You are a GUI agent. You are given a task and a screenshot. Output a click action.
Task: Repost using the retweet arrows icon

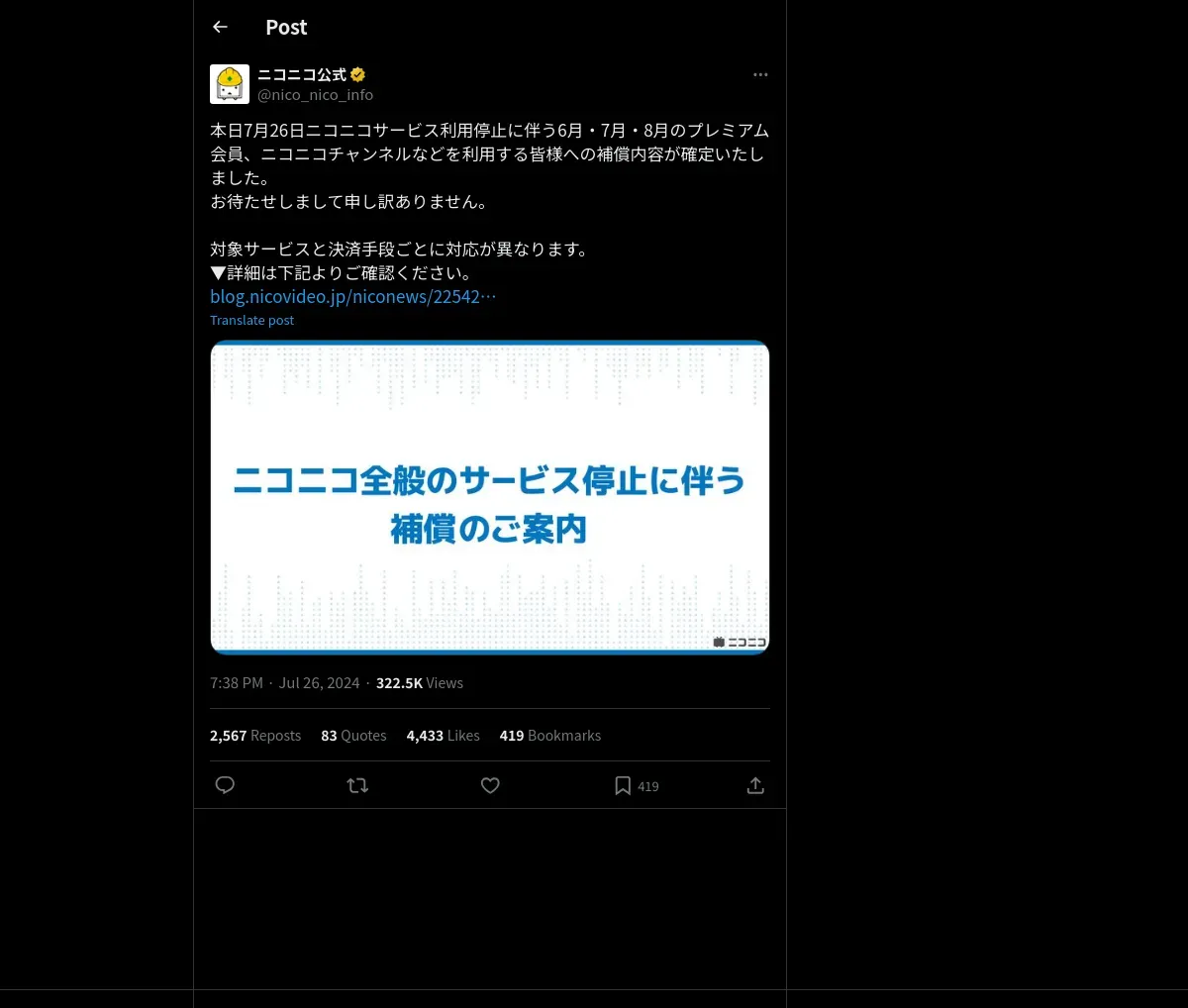click(x=357, y=785)
